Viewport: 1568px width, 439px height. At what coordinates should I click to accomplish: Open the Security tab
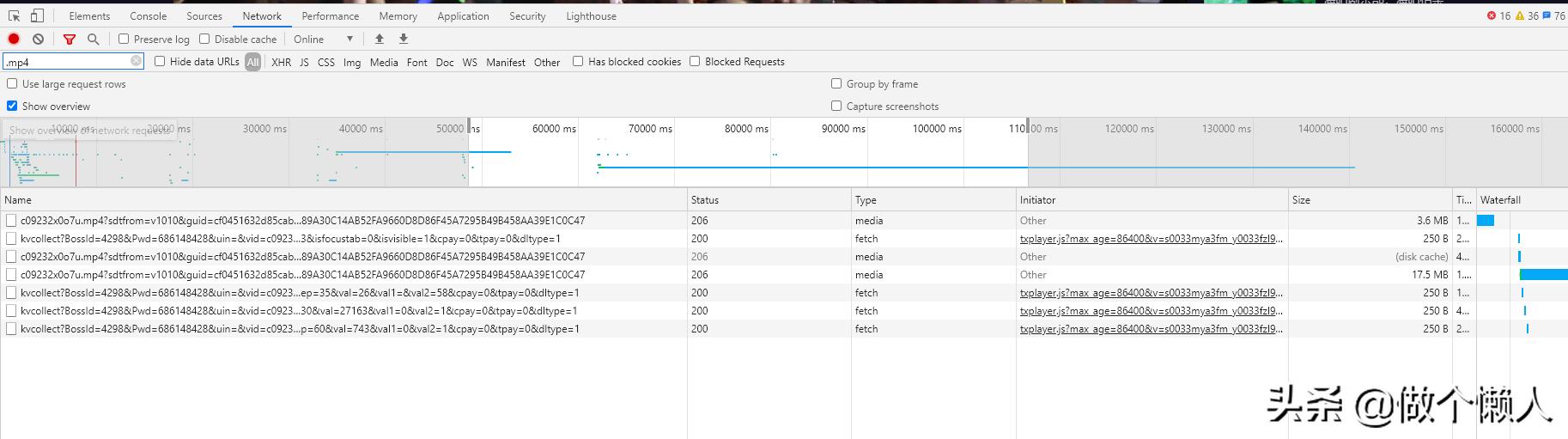pyautogui.click(x=527, y=15)
